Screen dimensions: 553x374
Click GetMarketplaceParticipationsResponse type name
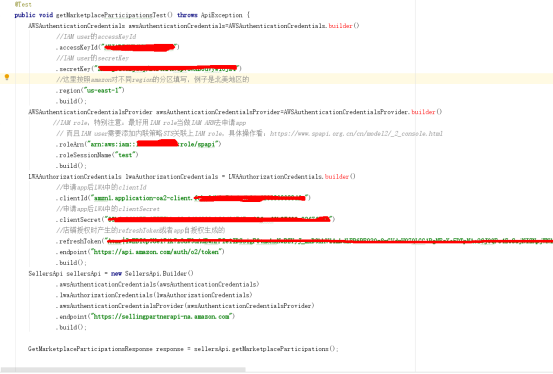[x=90, y=349]
